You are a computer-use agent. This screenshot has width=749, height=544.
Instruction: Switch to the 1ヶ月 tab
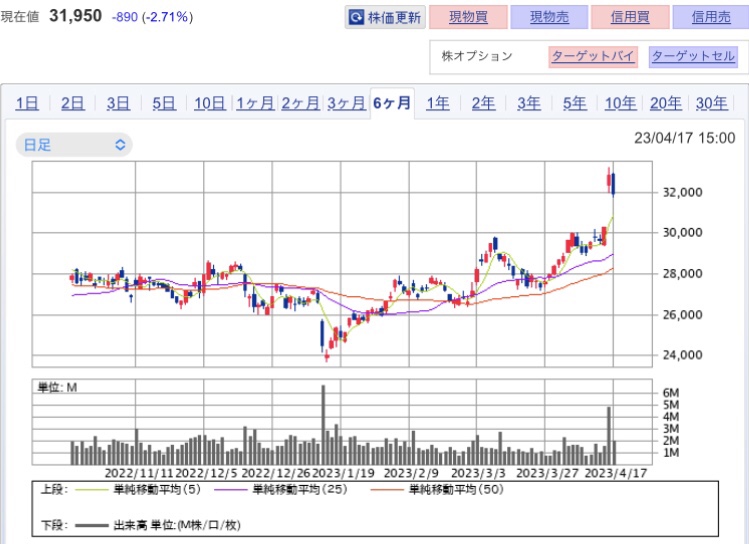(x=254, y=103)
